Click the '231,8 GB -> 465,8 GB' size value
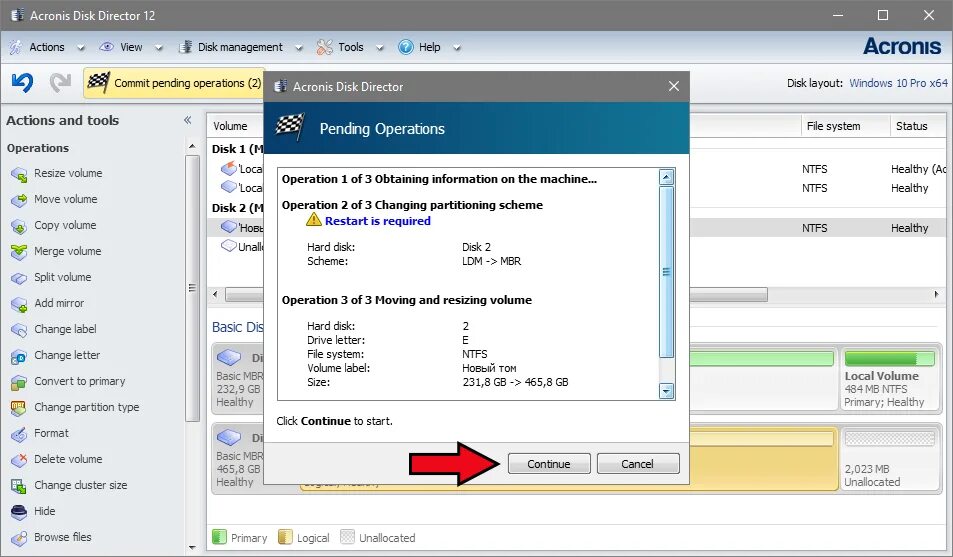This screenshot has width=953, height=557. point(515,382)
